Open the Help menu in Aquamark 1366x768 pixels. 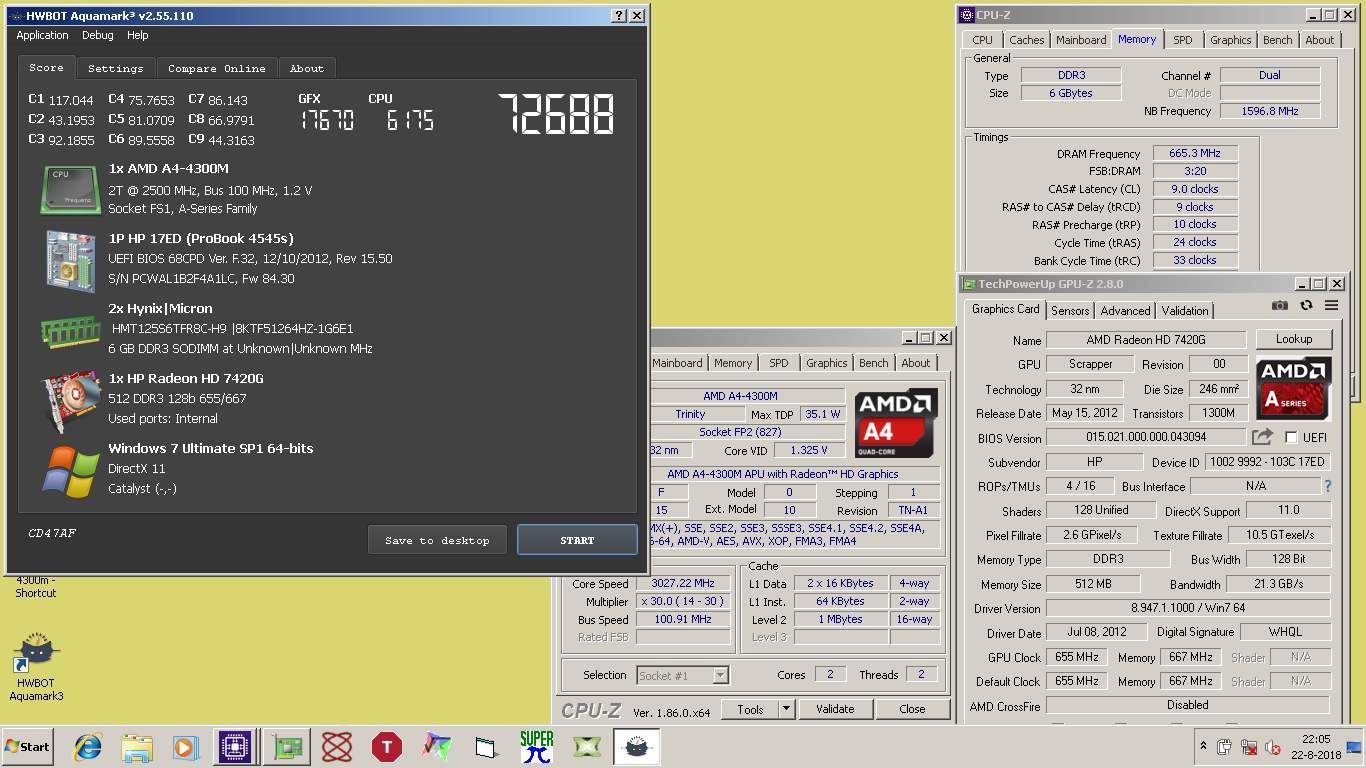[138, 35]
